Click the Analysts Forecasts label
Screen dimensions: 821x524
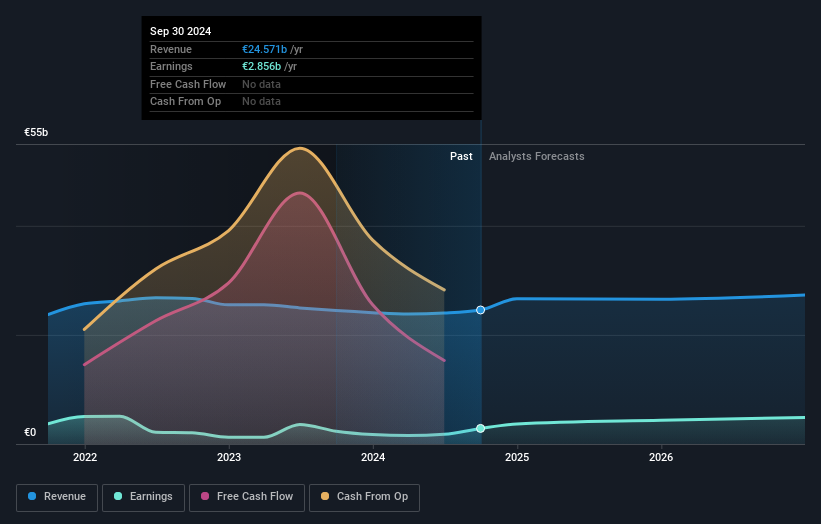[x=537, y=156]
